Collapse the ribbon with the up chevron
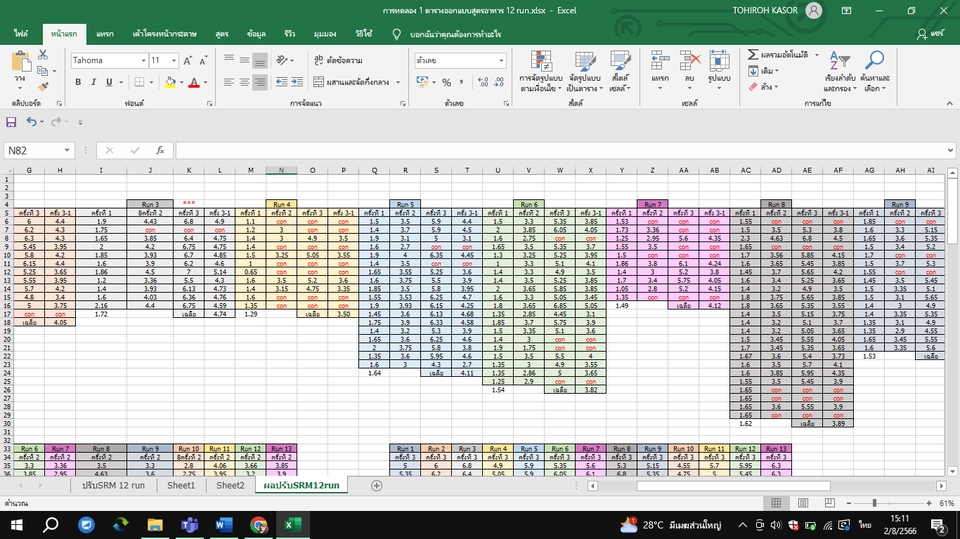 click(949, 104)
